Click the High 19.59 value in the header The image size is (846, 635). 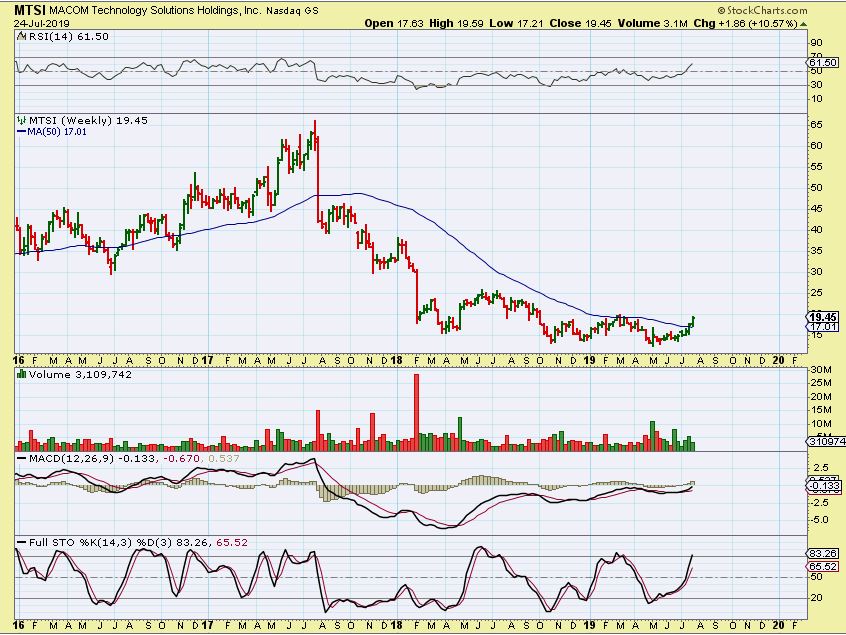coord(456,23)
